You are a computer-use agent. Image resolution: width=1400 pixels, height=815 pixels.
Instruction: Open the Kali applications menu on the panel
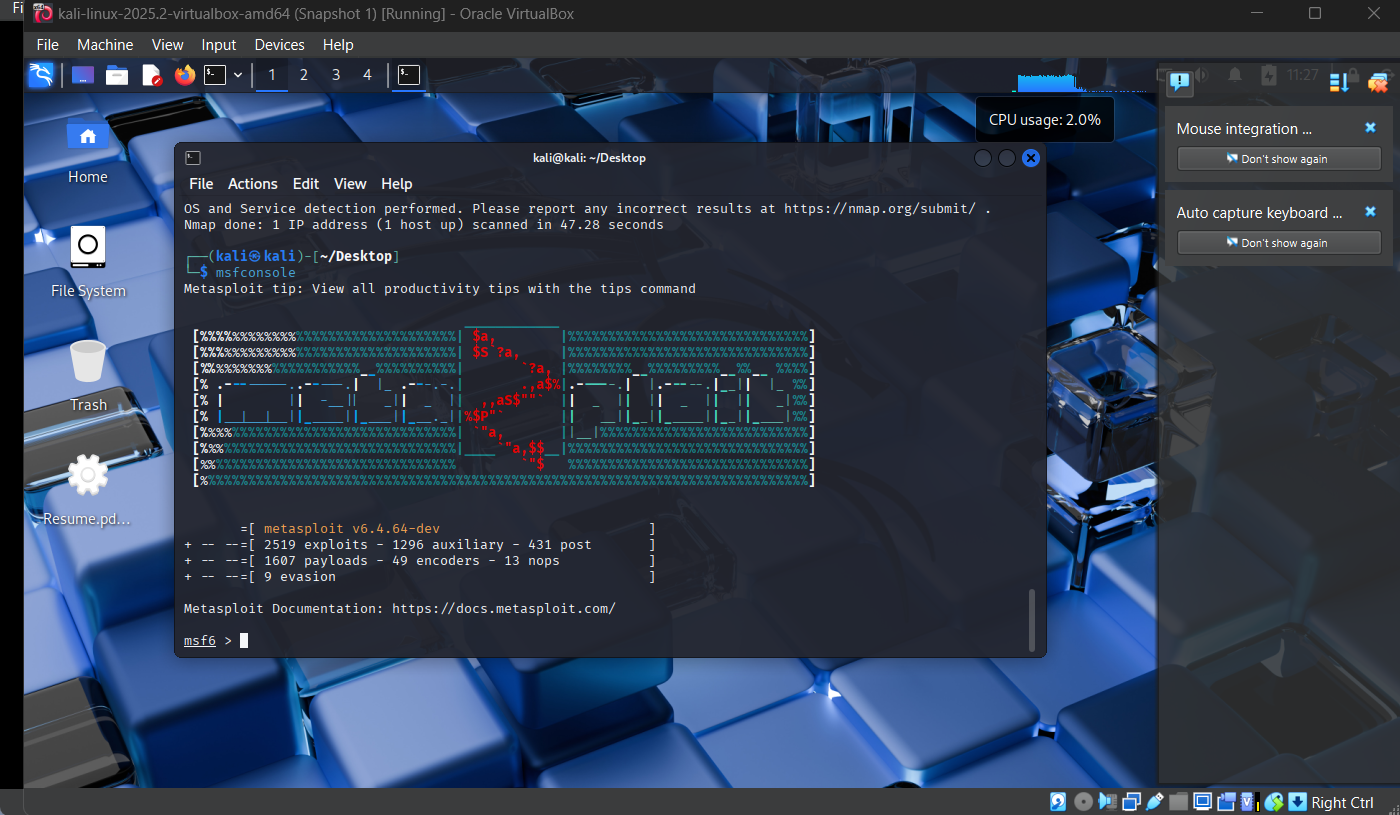coord(40,74)
